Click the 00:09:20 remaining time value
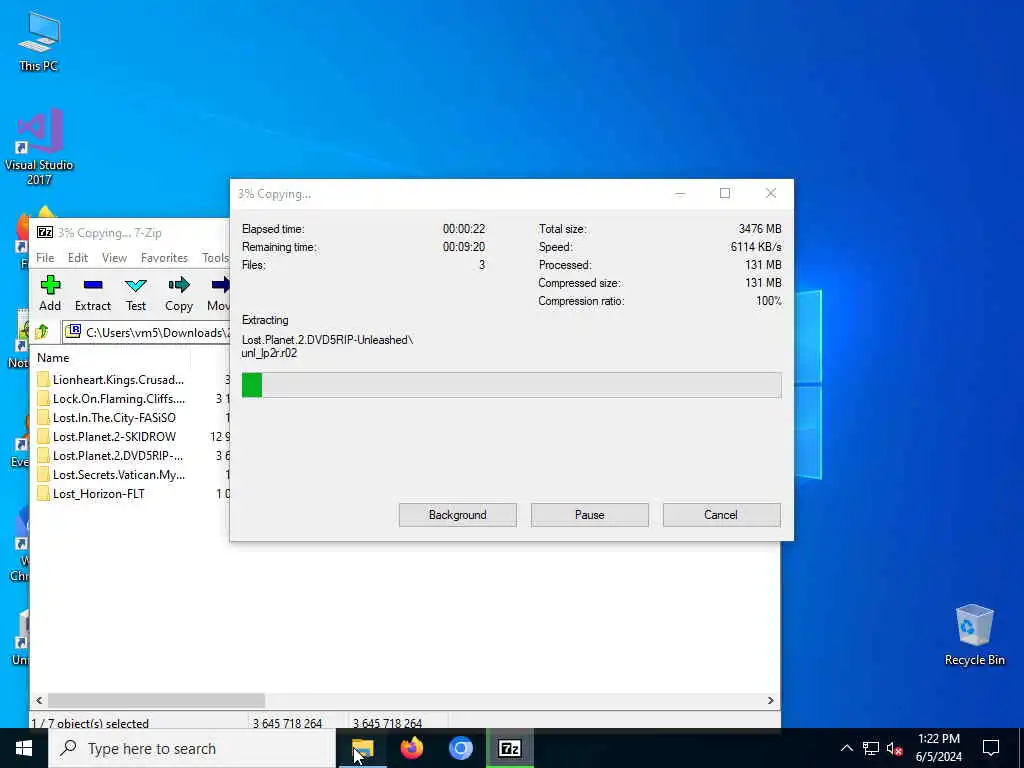Screen dimensions: 1024x768 pos(464,247)
